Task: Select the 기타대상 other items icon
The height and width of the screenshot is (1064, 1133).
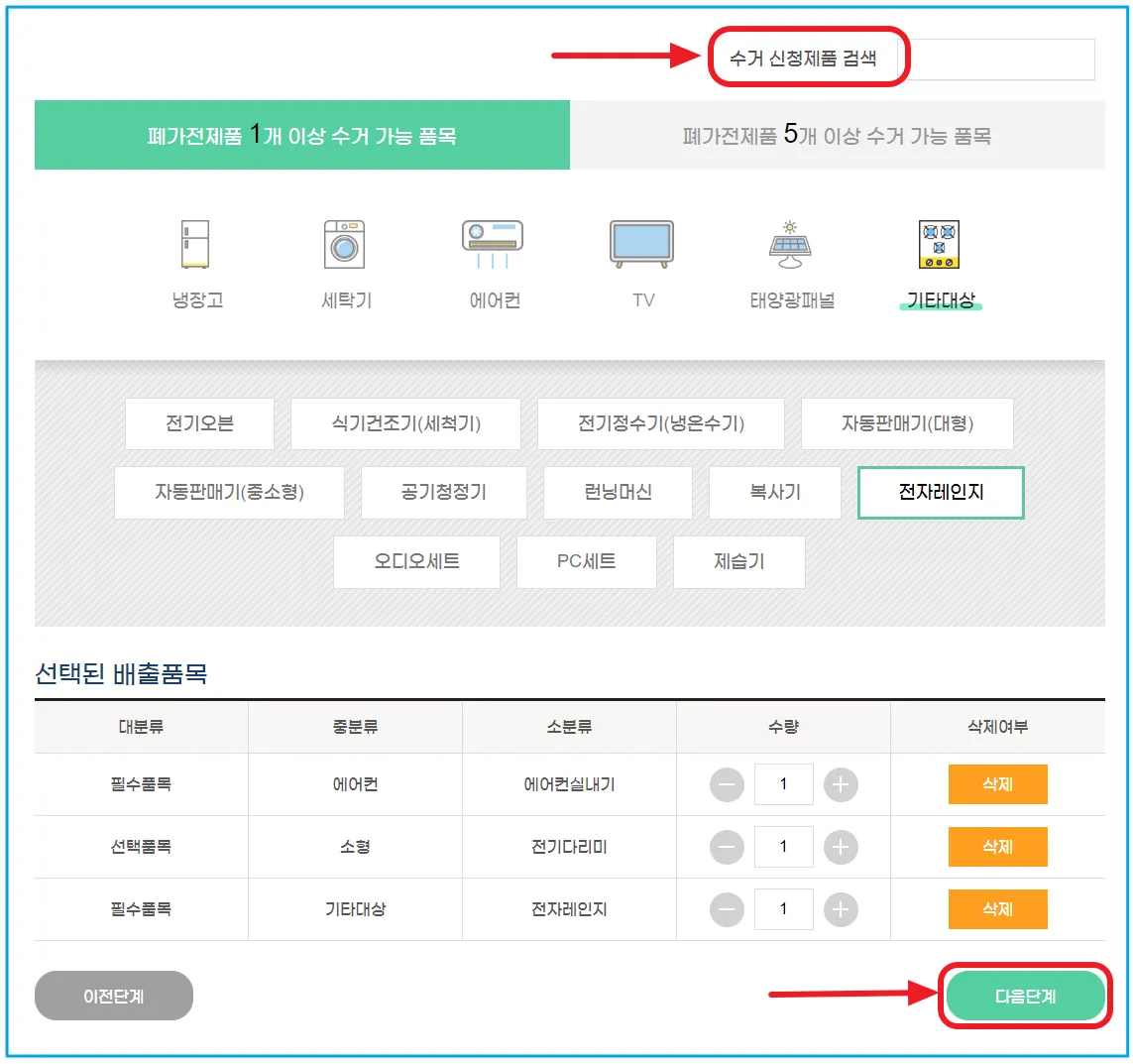Action: 939,258
